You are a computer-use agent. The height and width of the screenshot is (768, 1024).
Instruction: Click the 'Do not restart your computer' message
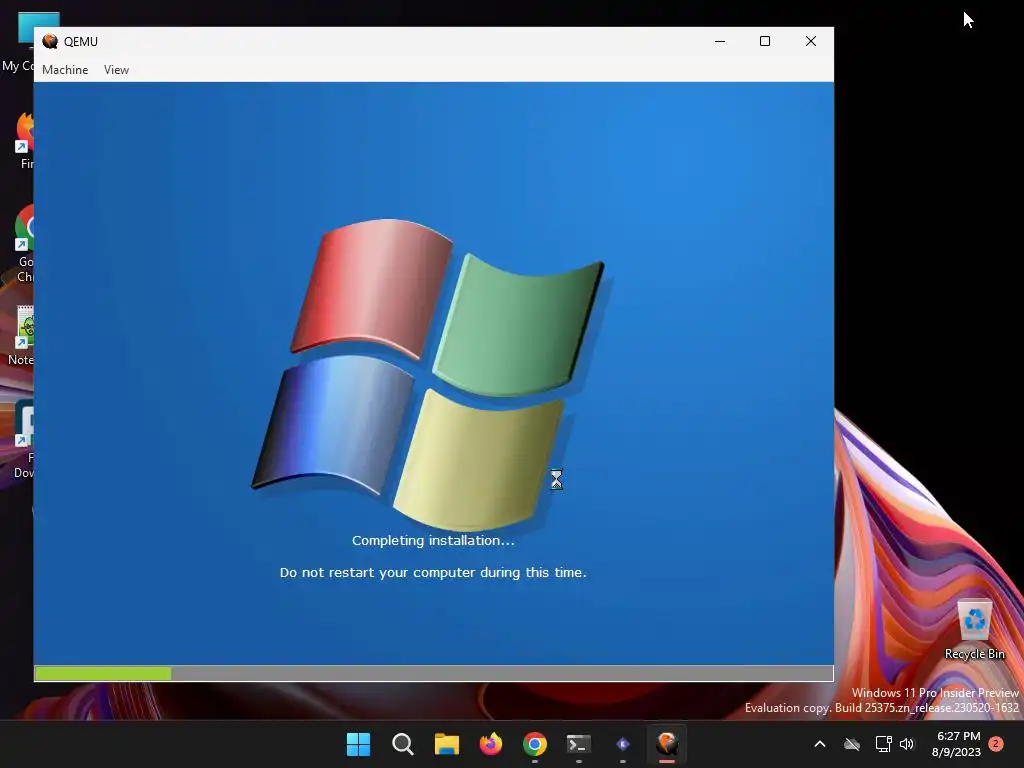tap(433, 573)
